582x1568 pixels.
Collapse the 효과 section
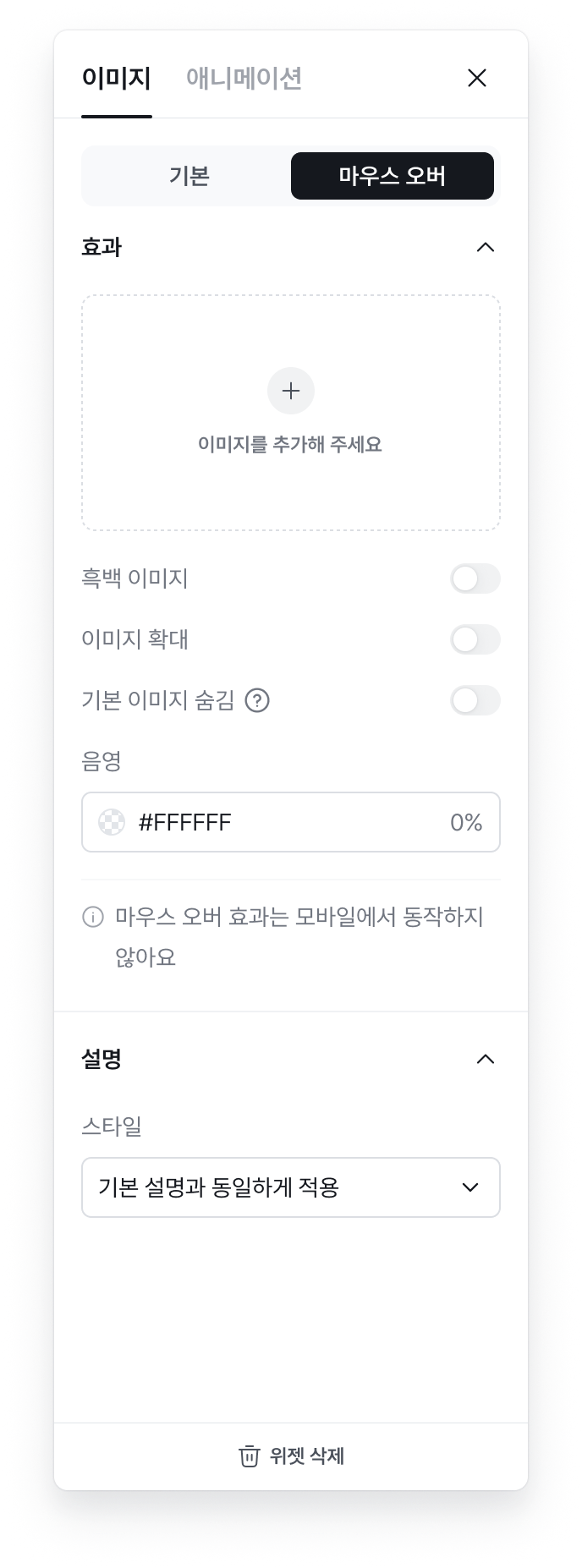(485, 247)
